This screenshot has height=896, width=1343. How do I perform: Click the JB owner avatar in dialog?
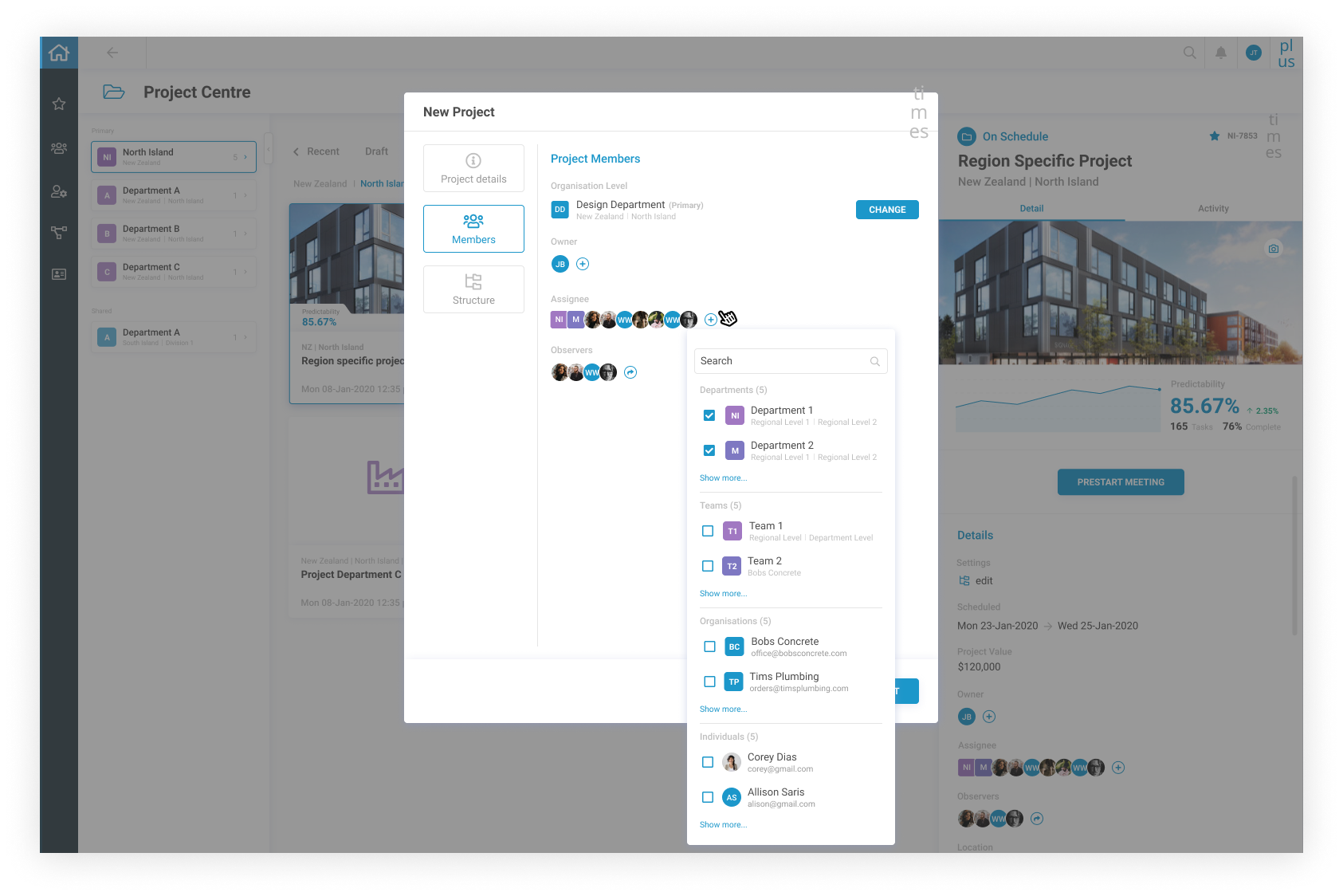560,264
